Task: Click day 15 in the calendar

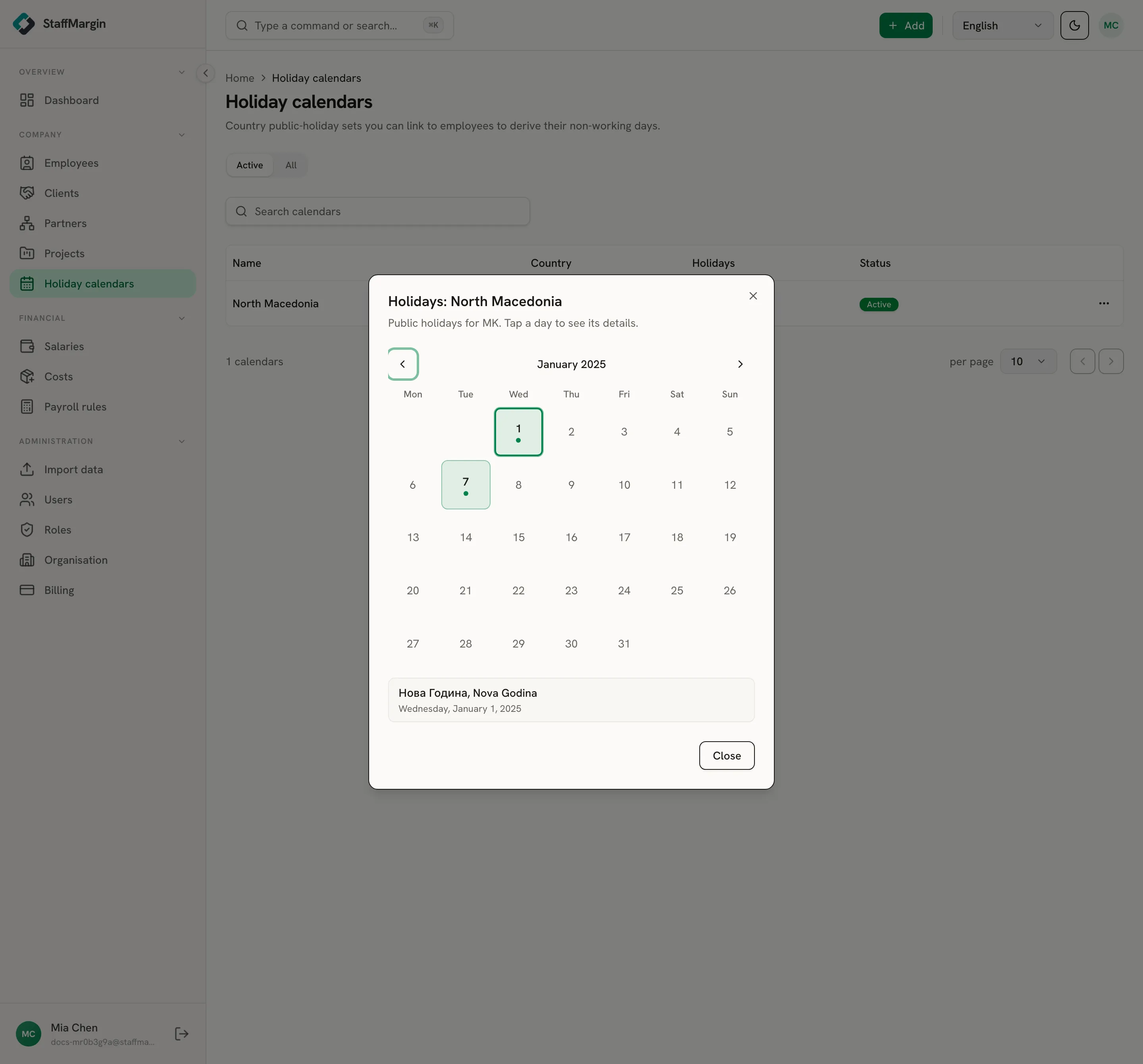Action: (519, 537)
